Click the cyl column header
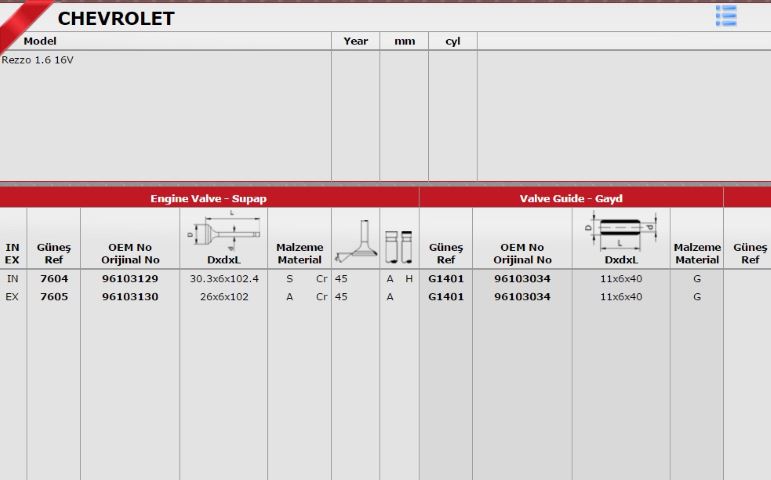 point(452,41)
